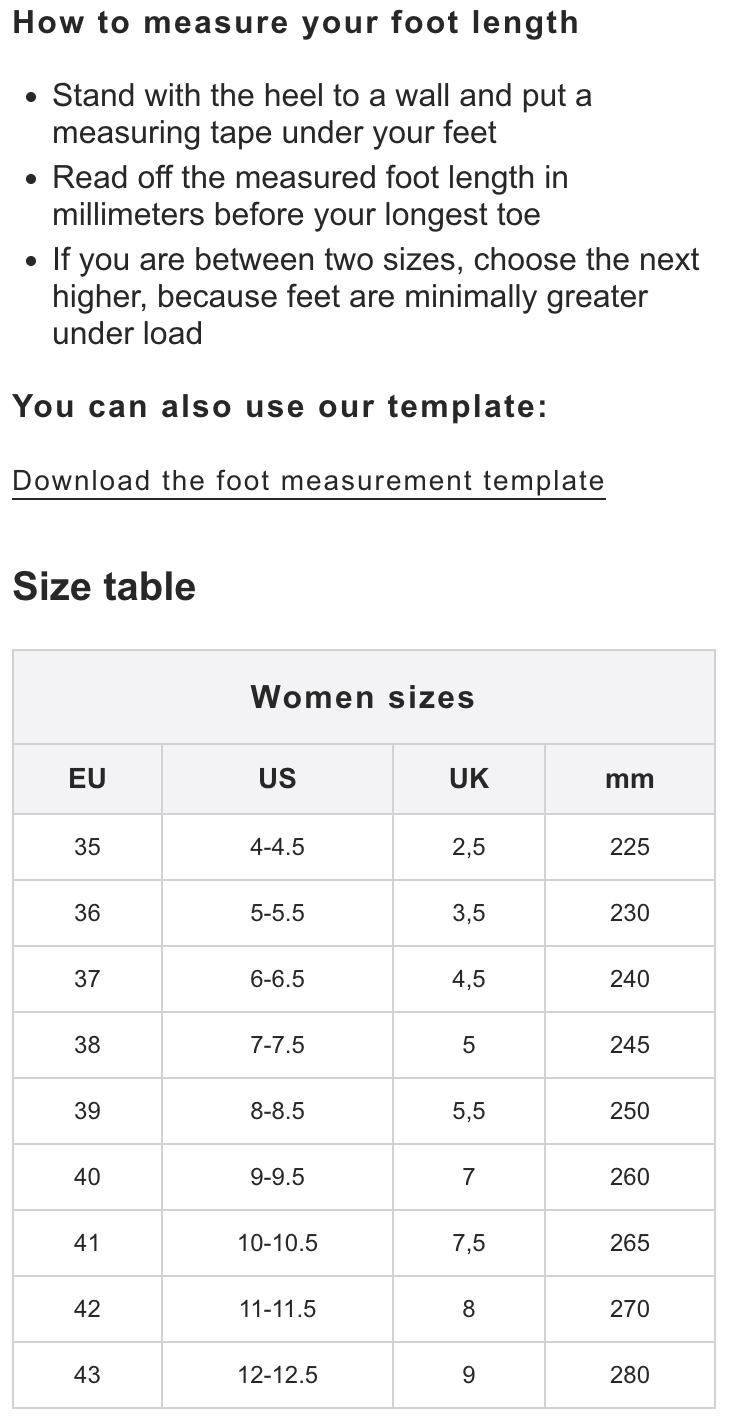
Task: Click the Women sizes table header
Action: tap(363, 697)
